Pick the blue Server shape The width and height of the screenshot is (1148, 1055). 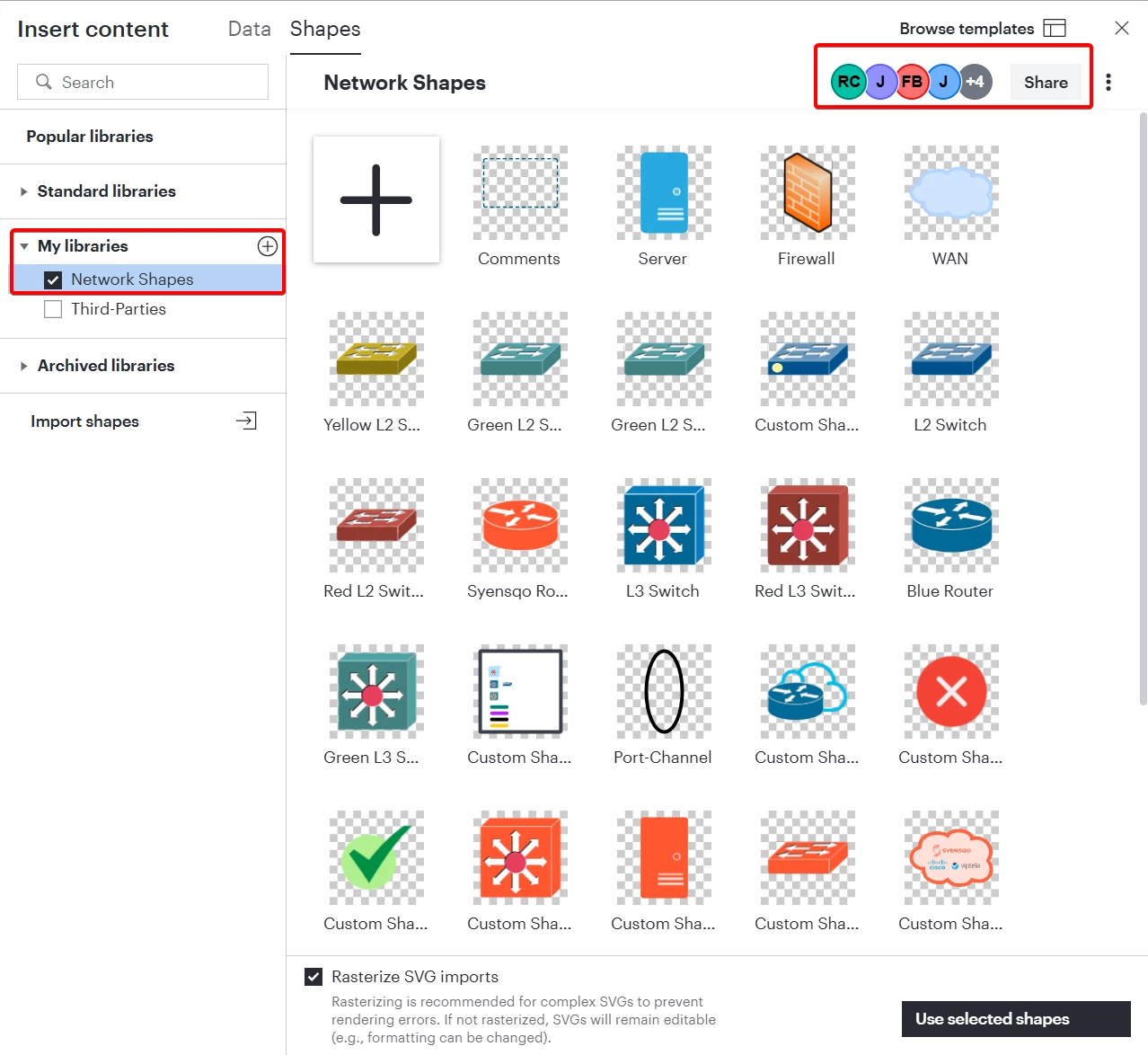click(x=664, y=192)
